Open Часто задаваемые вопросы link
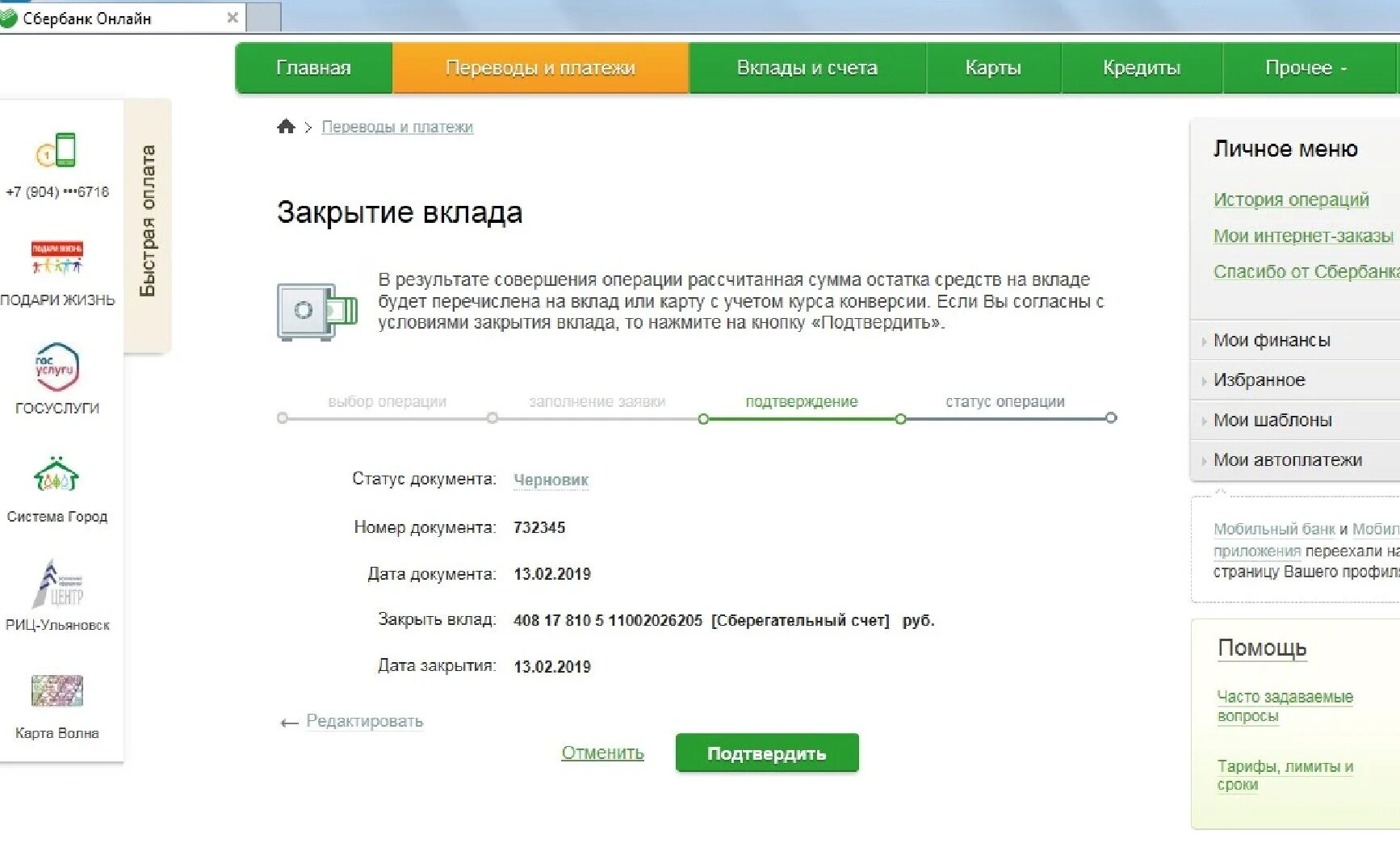Screen dimensions: 1400x847 tap(1285, 706)
